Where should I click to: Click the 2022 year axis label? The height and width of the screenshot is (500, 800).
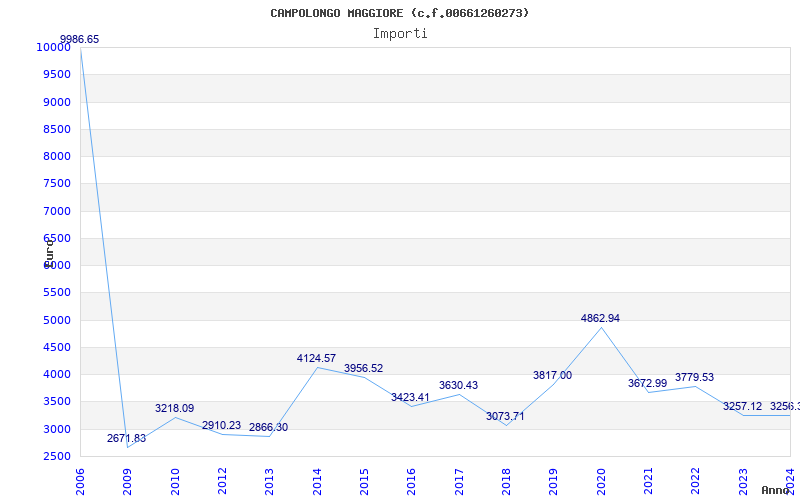695,482
